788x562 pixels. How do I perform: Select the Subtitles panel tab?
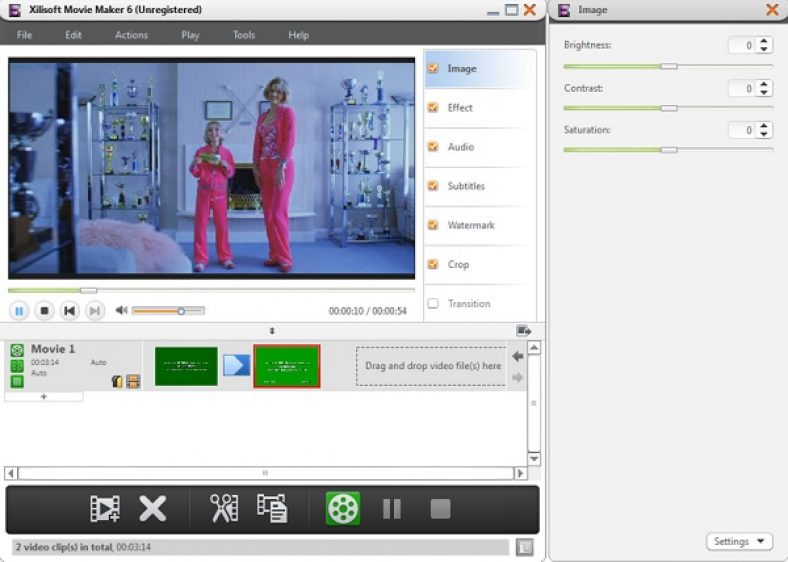point(466,186)
